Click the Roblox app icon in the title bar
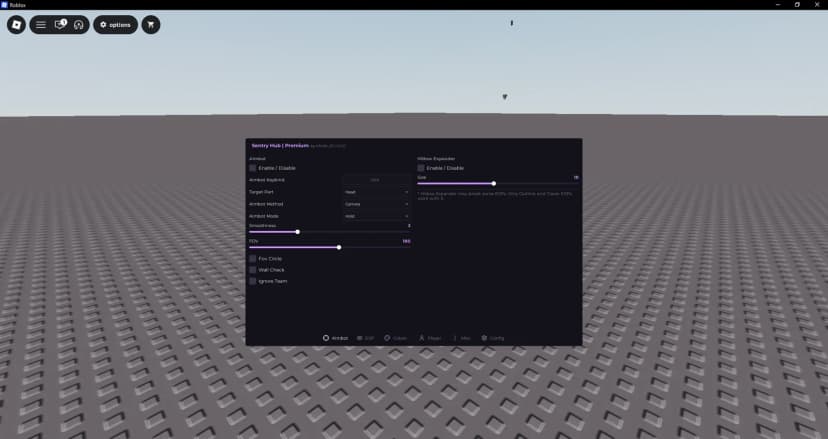 [x=4, y=5]
